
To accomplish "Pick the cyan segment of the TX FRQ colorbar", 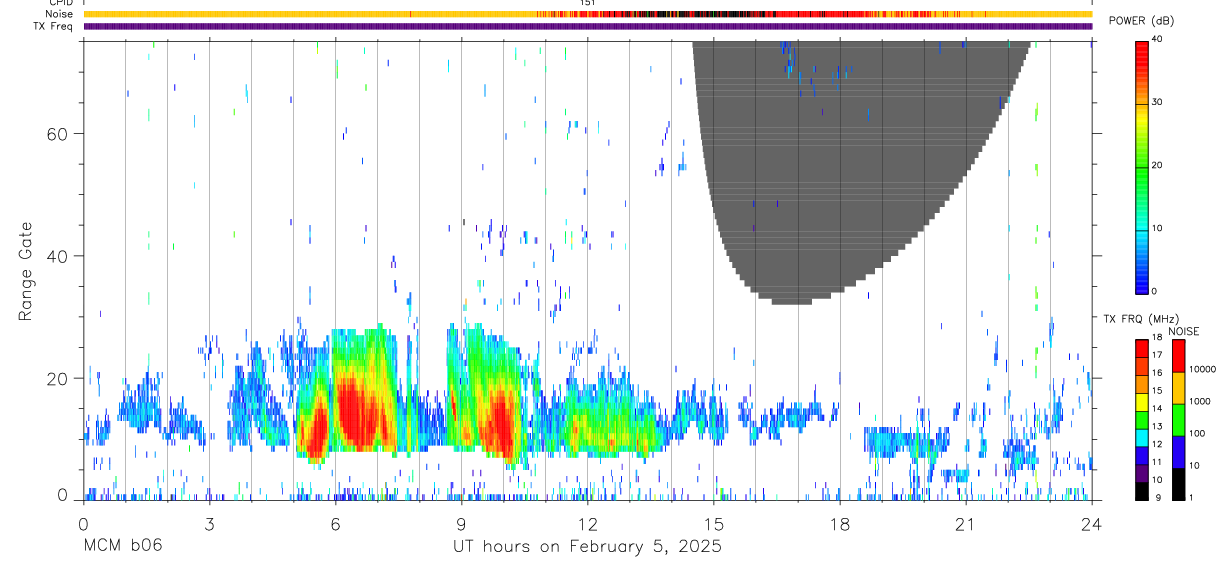I will 1141,438.
